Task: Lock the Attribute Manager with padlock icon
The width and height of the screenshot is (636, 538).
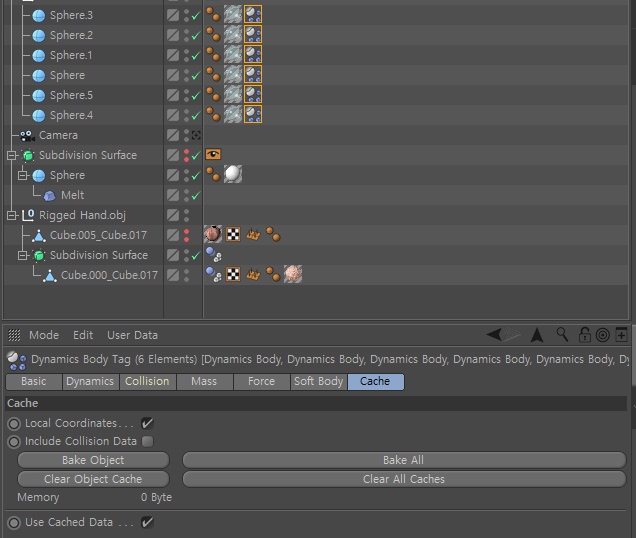Action: (x=584, y=335)
